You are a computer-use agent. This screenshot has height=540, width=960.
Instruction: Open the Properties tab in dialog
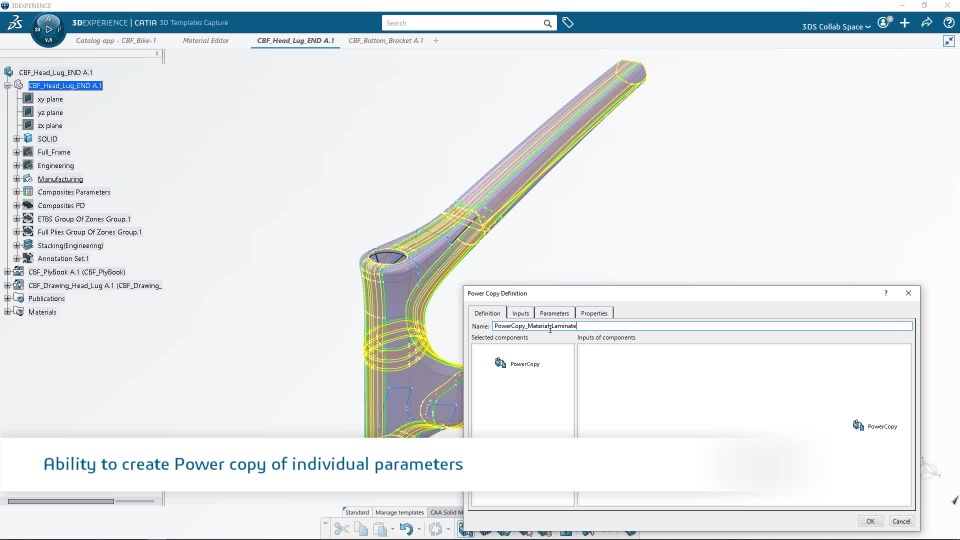click(x=594, y=313)
